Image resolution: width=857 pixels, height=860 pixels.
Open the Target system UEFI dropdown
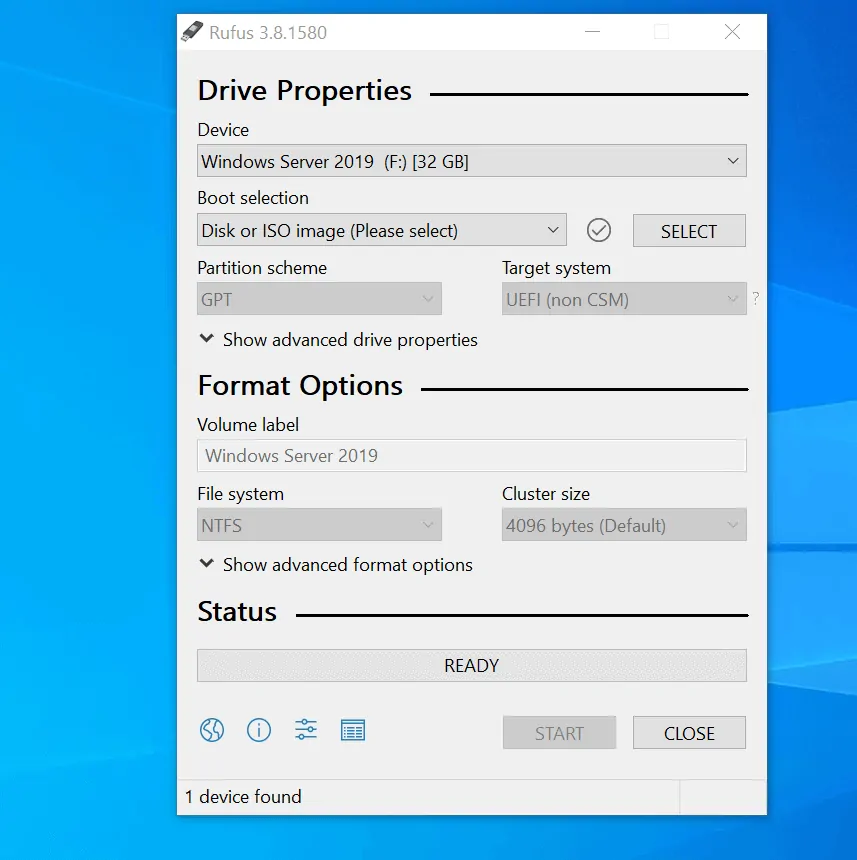pos(623,298)
